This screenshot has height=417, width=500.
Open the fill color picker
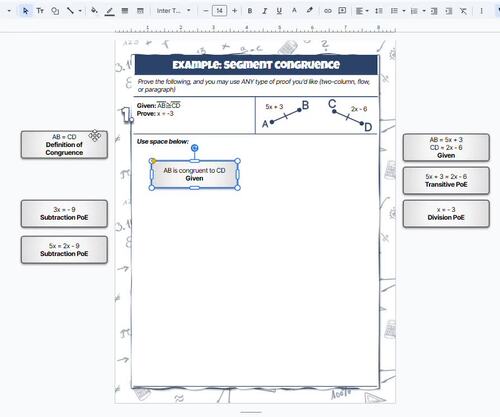coord(94,11)
